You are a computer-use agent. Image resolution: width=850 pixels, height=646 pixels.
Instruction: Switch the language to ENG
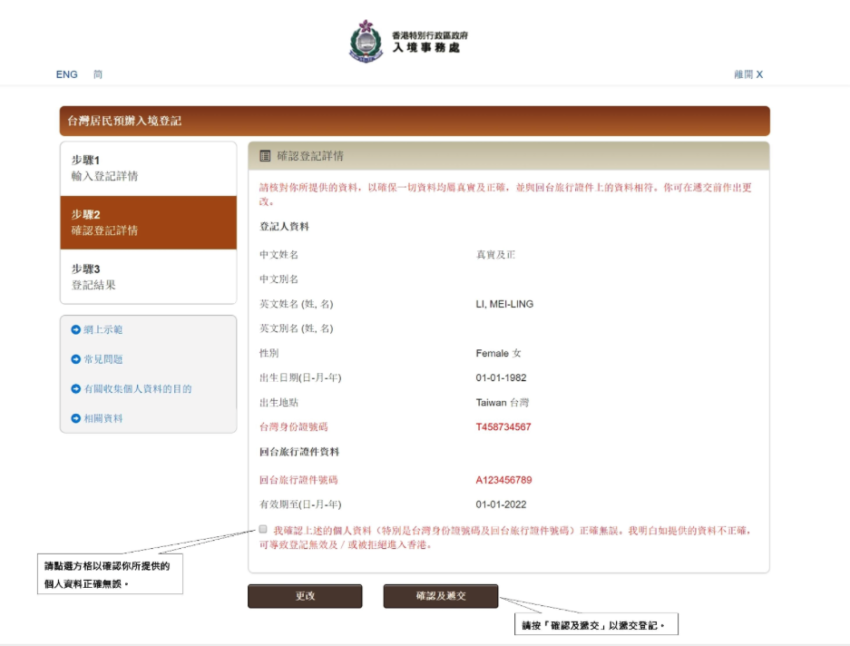point(66,74)
